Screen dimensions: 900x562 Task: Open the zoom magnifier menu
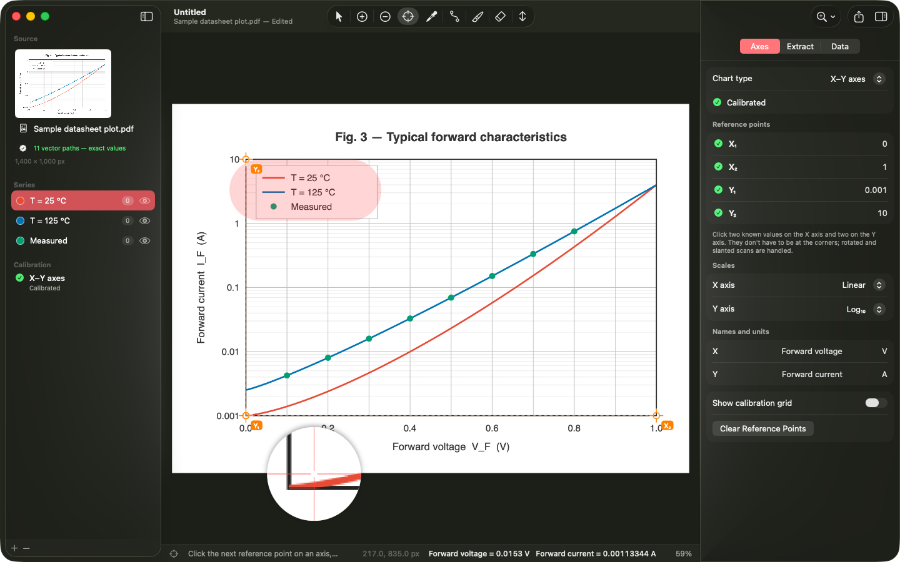[825, 17]
